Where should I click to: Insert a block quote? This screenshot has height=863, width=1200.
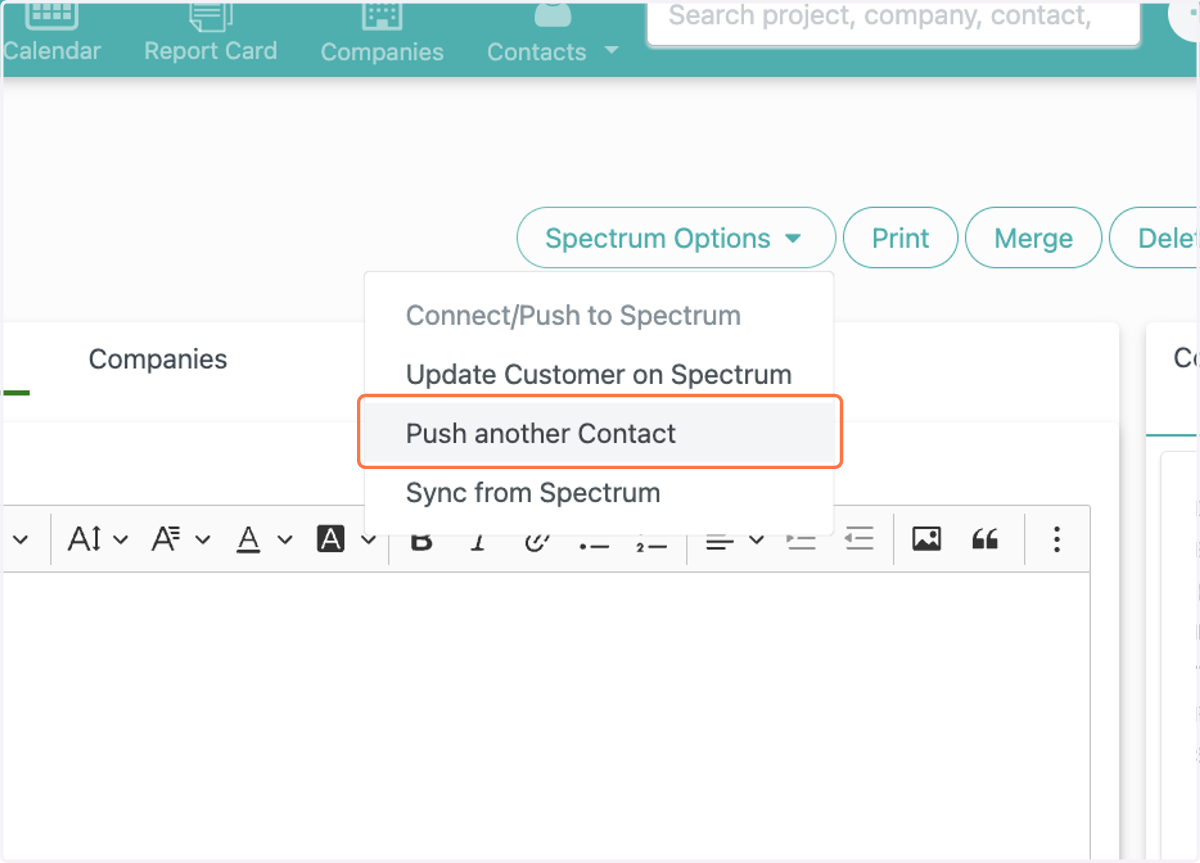point(985,540)
